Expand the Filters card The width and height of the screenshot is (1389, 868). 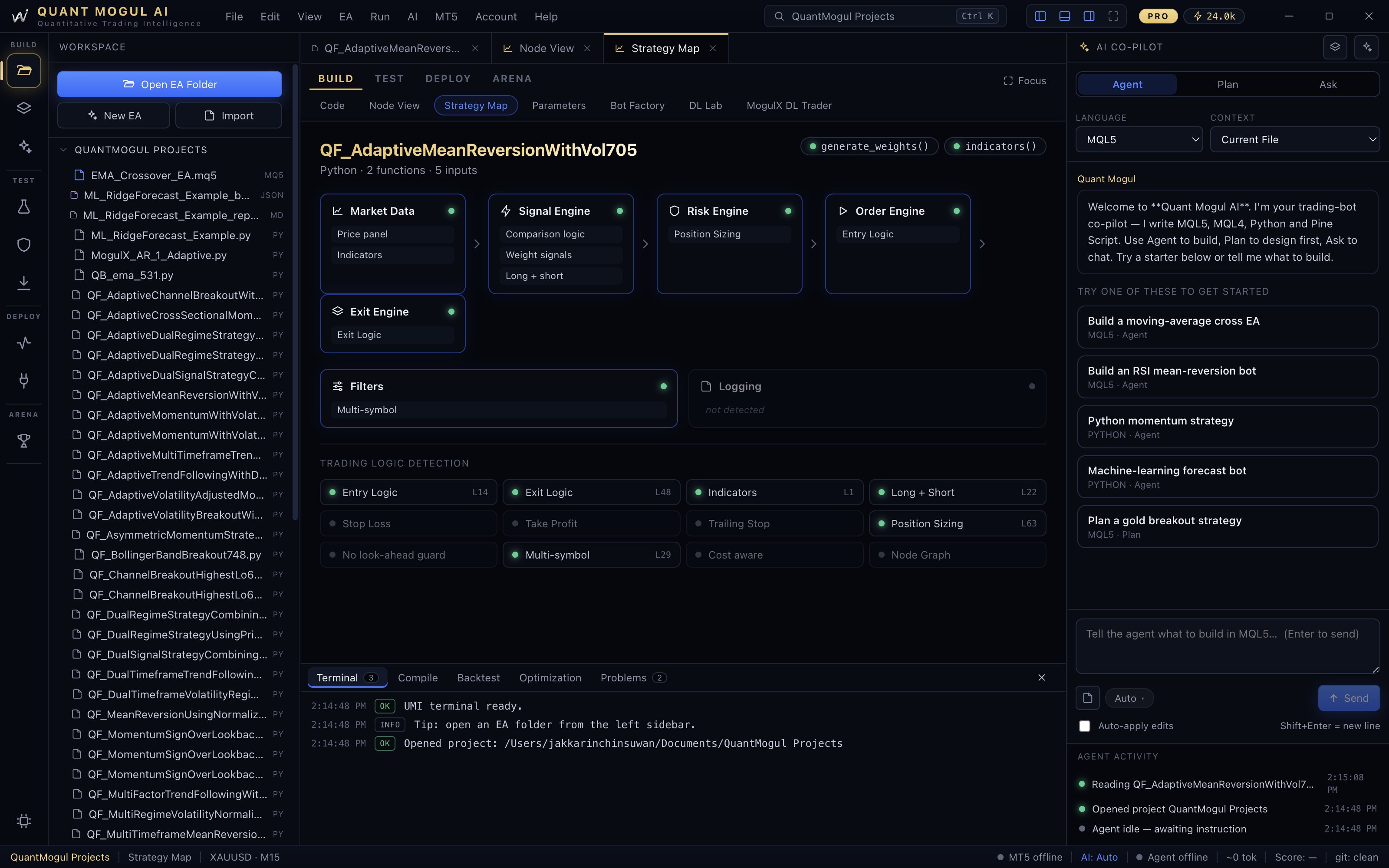point(499,398)
